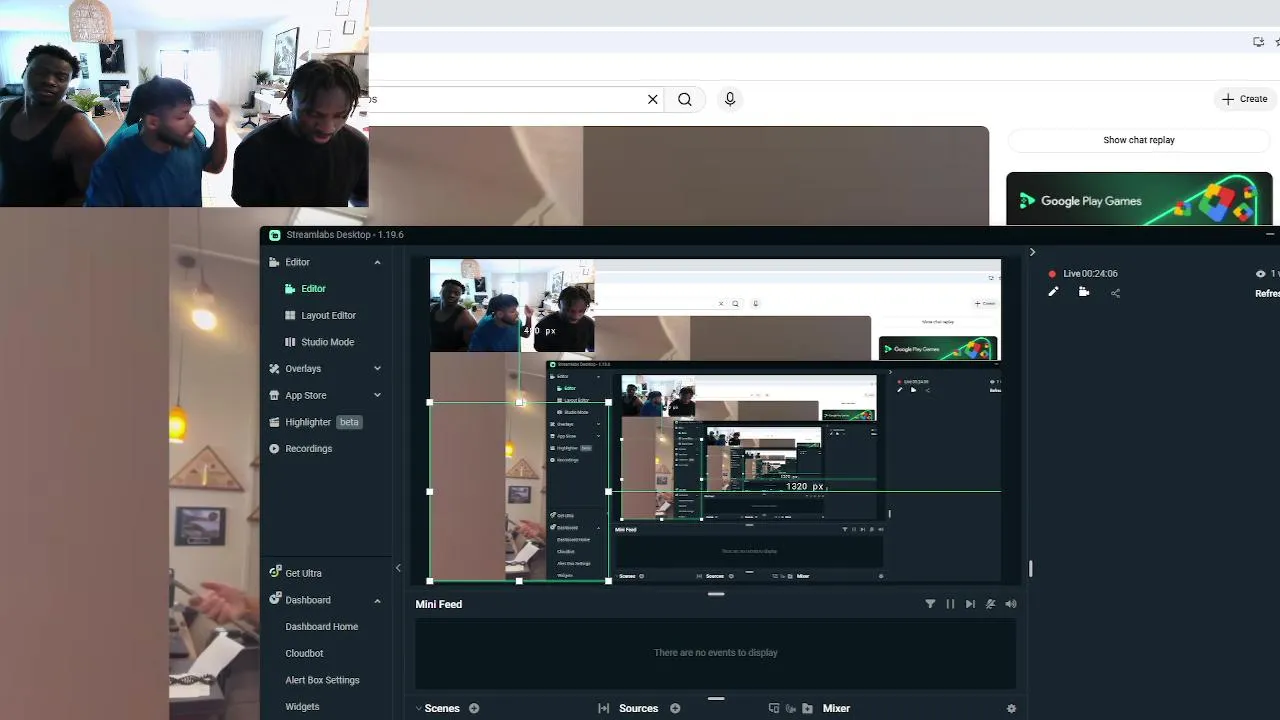
Task: Click the scene transitions icon beside Sources
Action: click(x=603, y=708)
